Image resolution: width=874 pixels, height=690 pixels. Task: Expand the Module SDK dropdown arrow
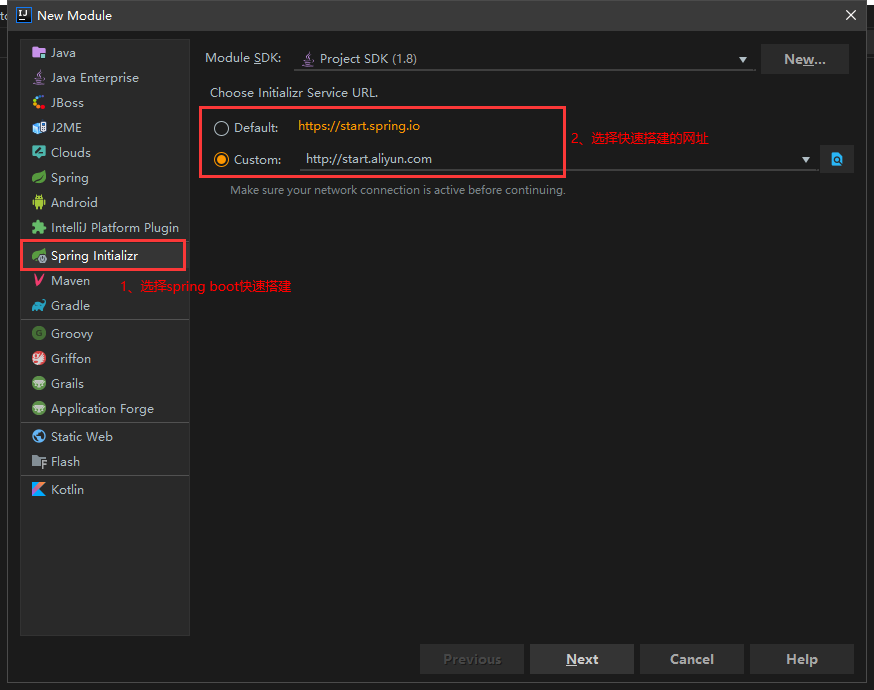coord(742,60)
